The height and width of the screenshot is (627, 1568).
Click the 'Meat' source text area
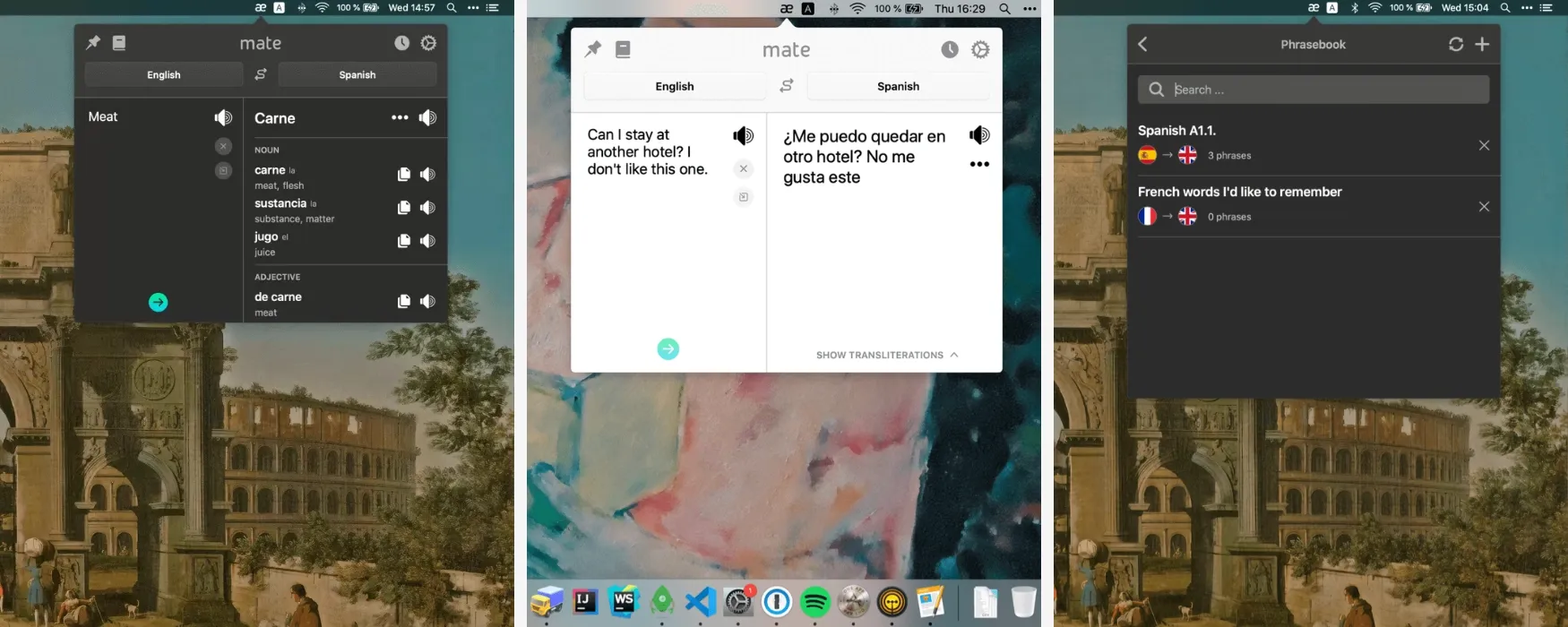[103, 116]
